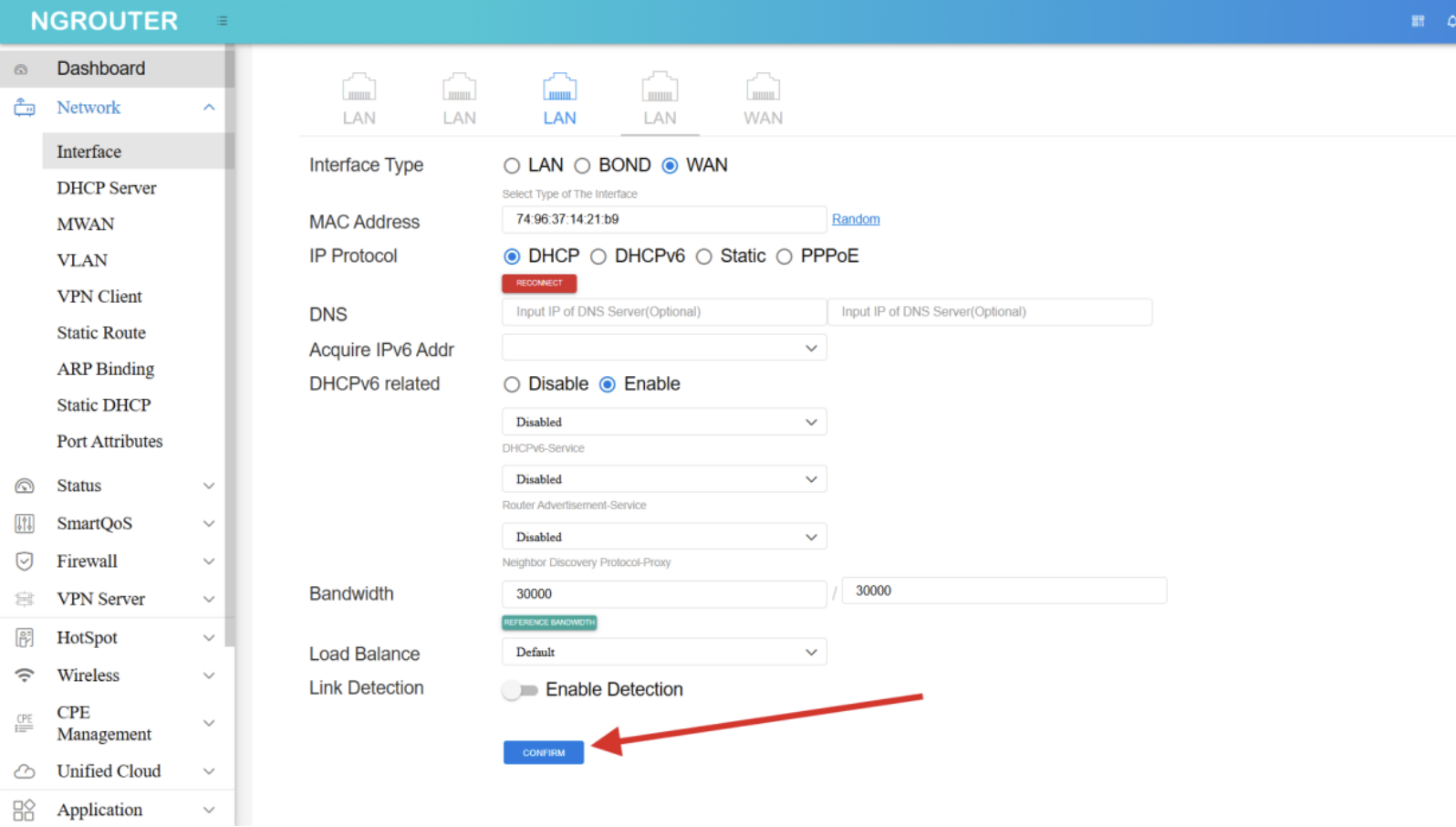Open the Load Balance dropdown
1456x827 pixels.
(663, 653)
